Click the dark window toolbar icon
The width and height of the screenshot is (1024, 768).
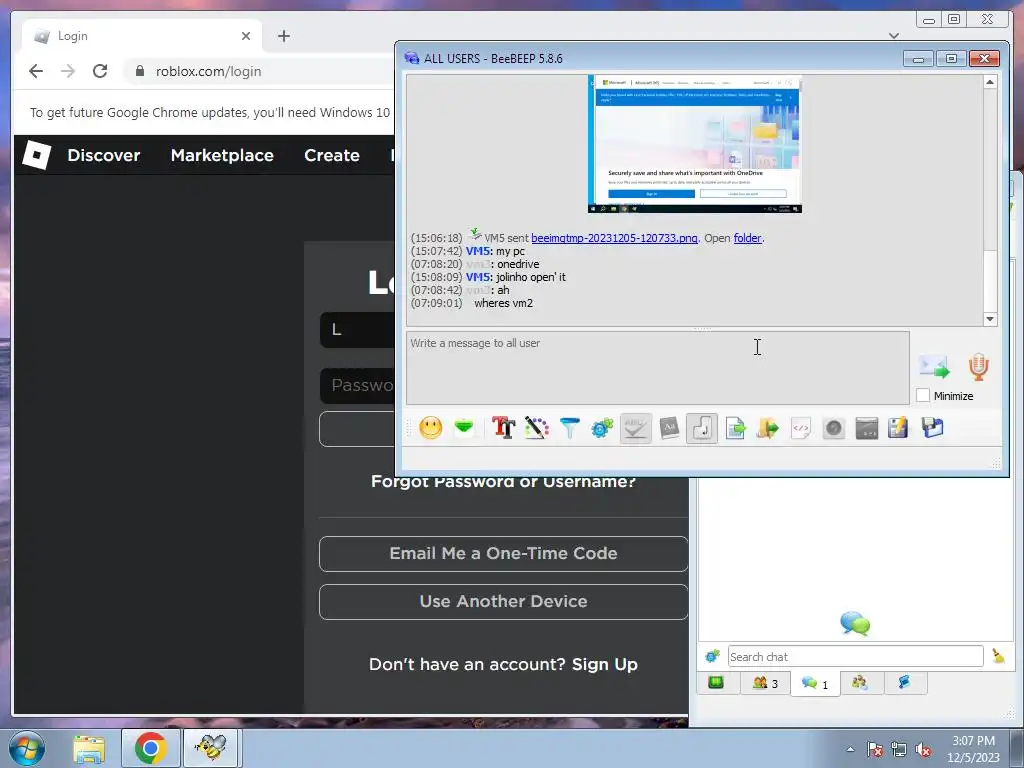coord(867,428)
